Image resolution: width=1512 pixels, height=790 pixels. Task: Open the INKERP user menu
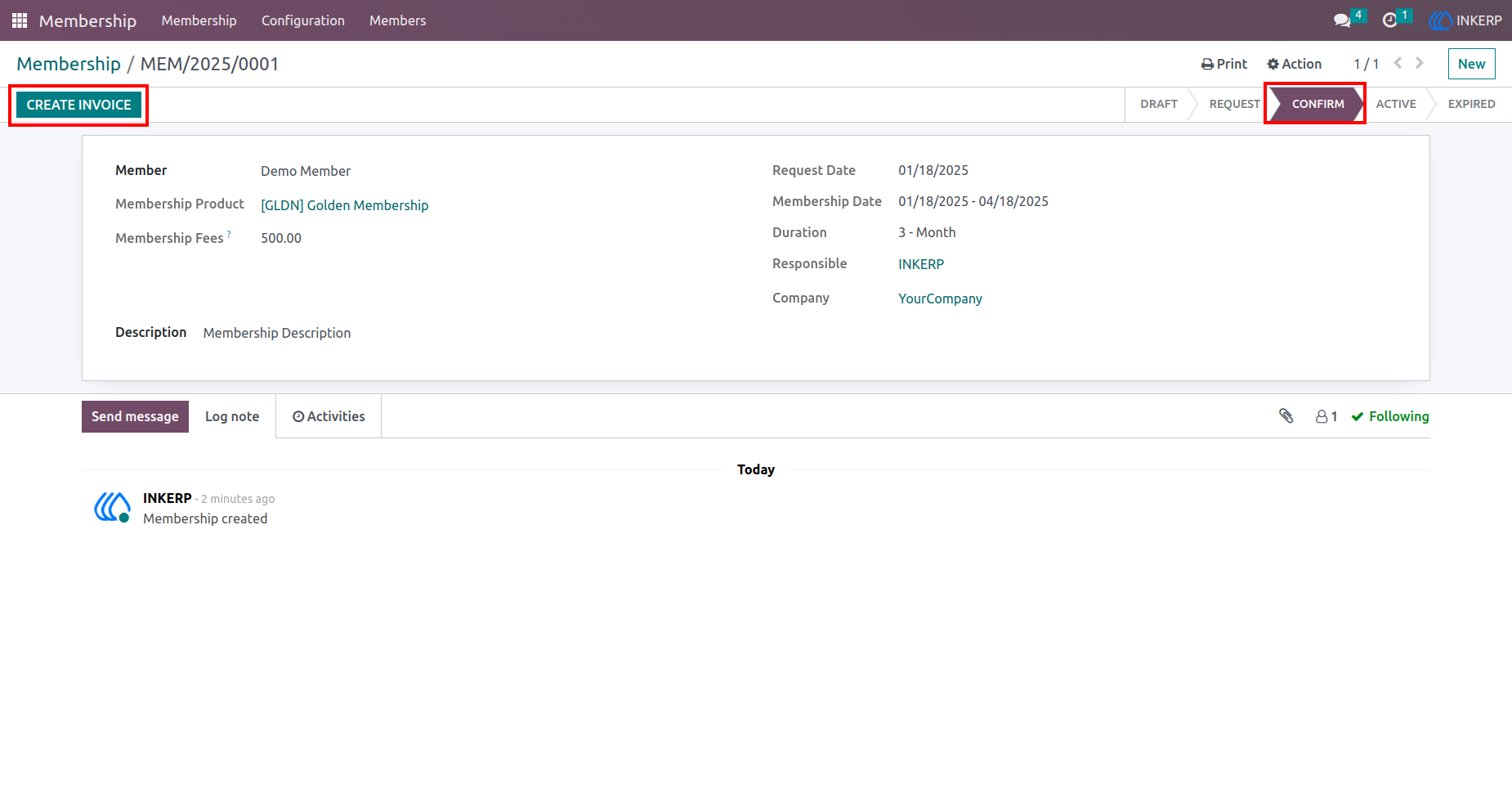pos(1465,20)
